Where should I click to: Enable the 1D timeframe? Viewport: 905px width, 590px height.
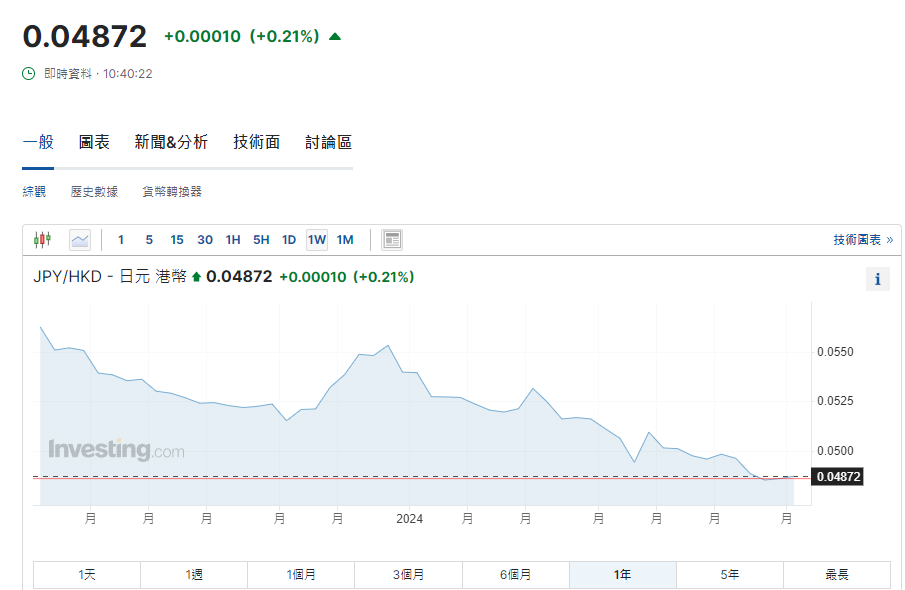pos(288,239)
